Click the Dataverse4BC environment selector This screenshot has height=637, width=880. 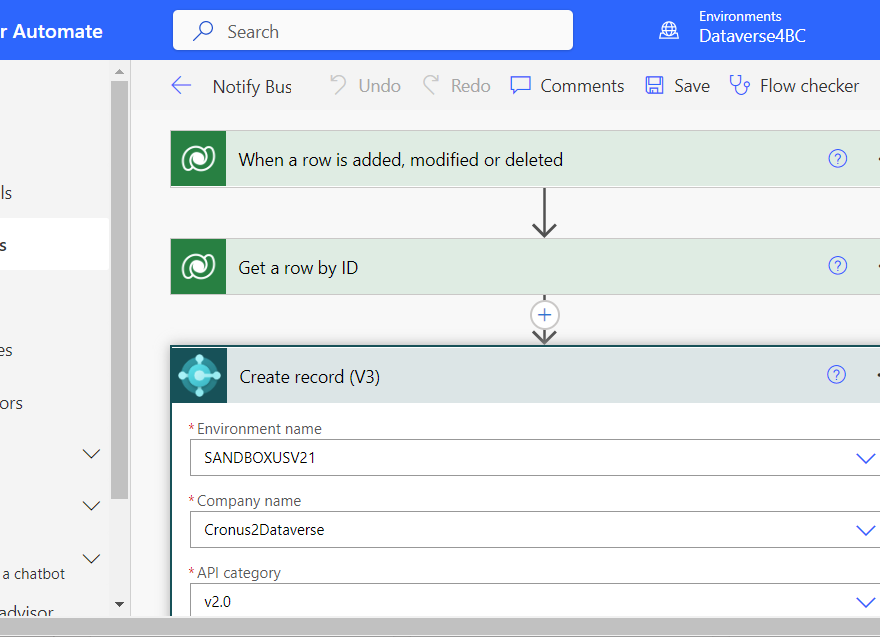(751, 28)
